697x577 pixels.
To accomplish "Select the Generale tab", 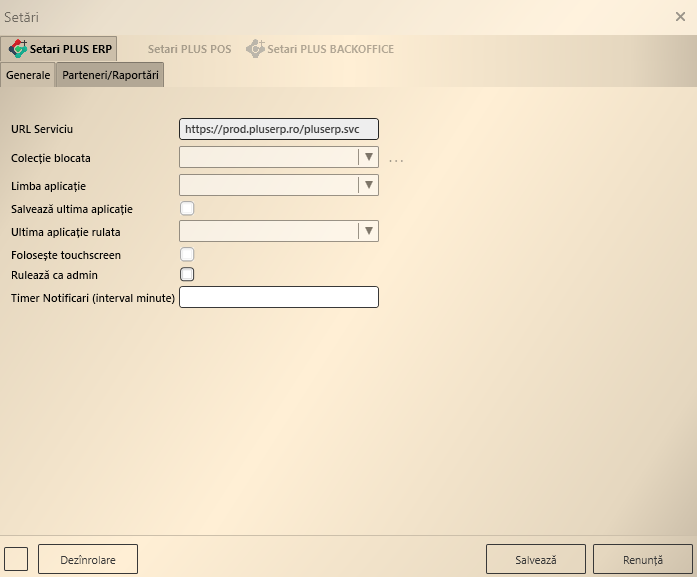I will 28,75.
